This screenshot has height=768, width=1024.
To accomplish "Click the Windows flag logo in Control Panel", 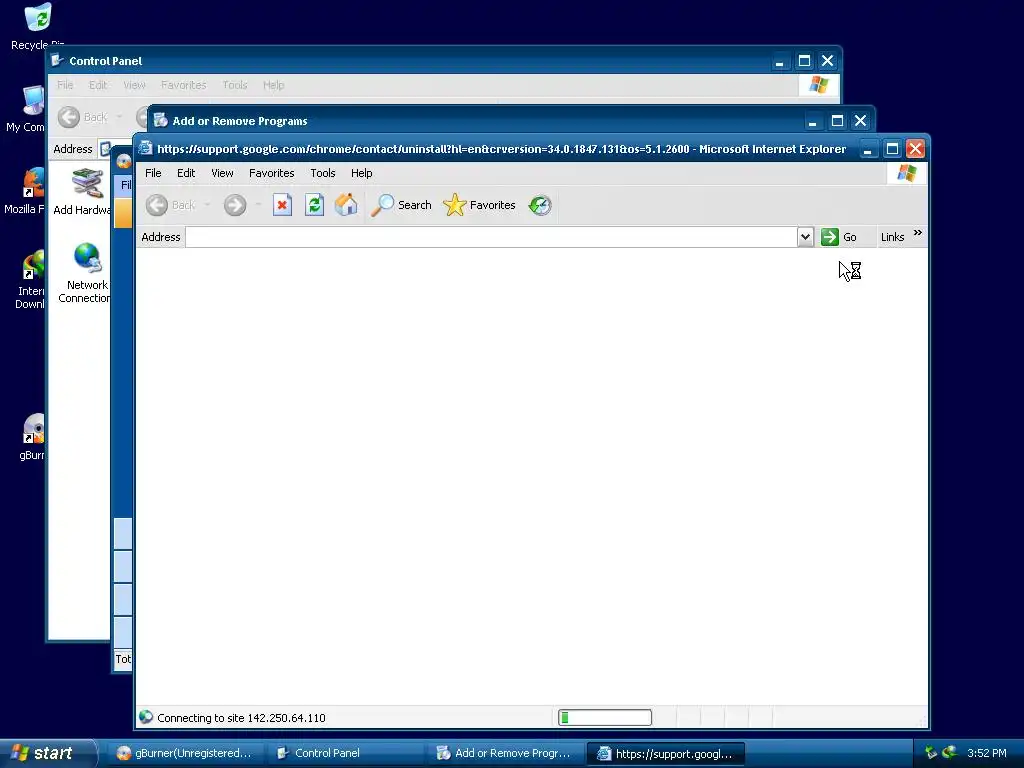I will click(818, 85).
